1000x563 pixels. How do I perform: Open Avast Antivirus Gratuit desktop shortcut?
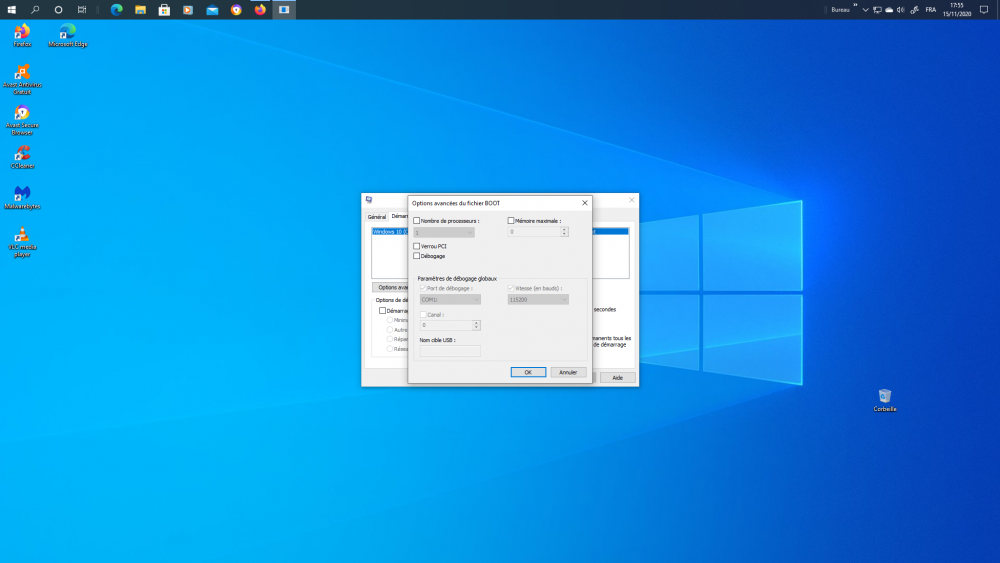click(x=21, y=73)
